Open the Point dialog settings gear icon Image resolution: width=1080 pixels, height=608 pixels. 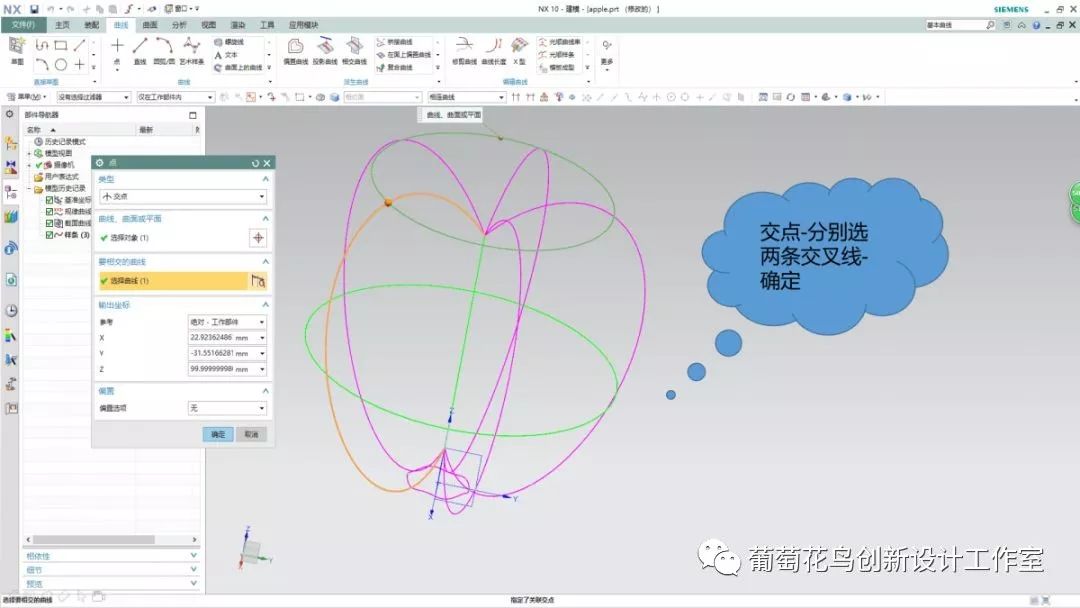click(100, 163)
